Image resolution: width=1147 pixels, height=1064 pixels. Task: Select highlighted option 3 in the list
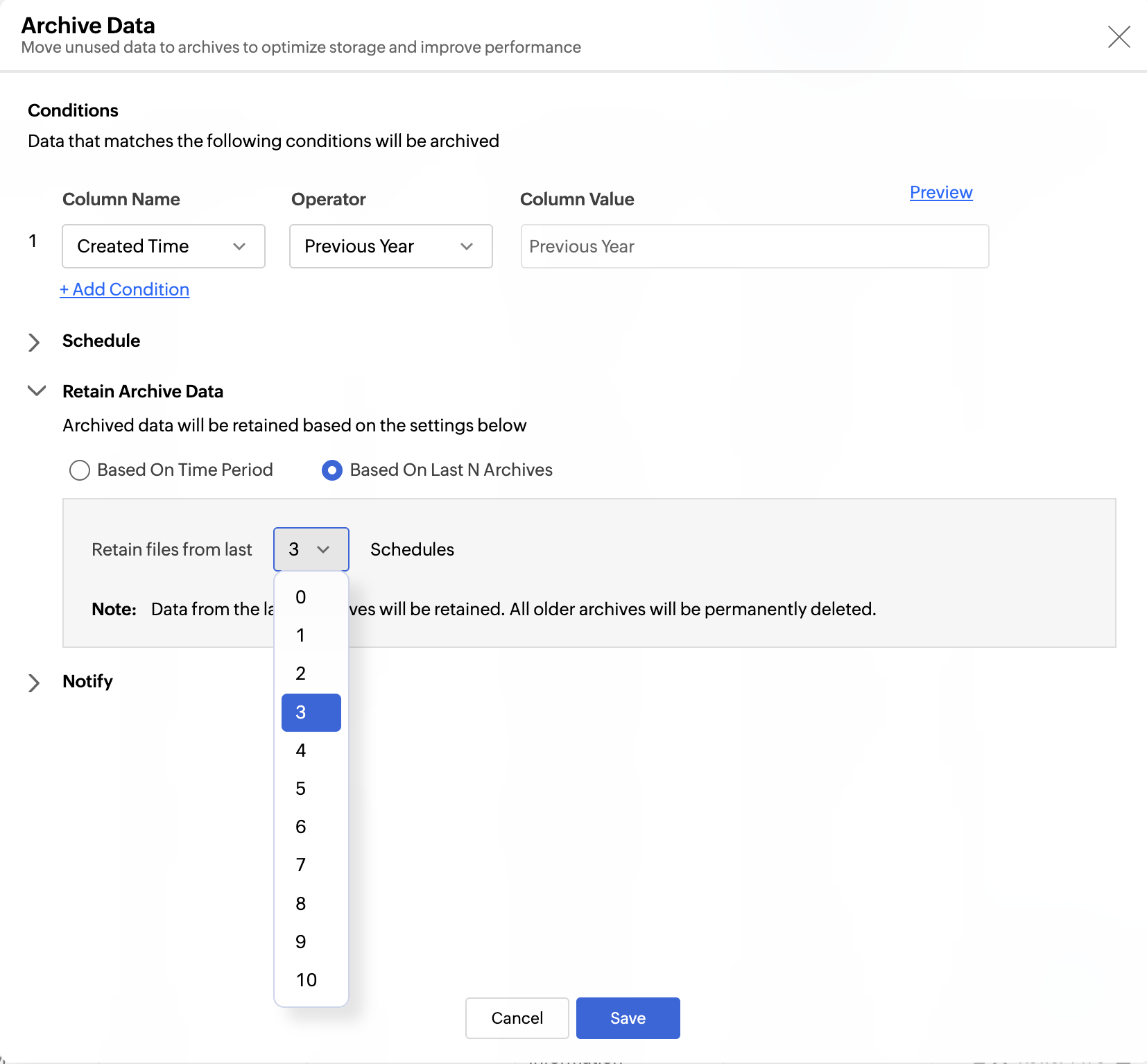tap(311, 712)
